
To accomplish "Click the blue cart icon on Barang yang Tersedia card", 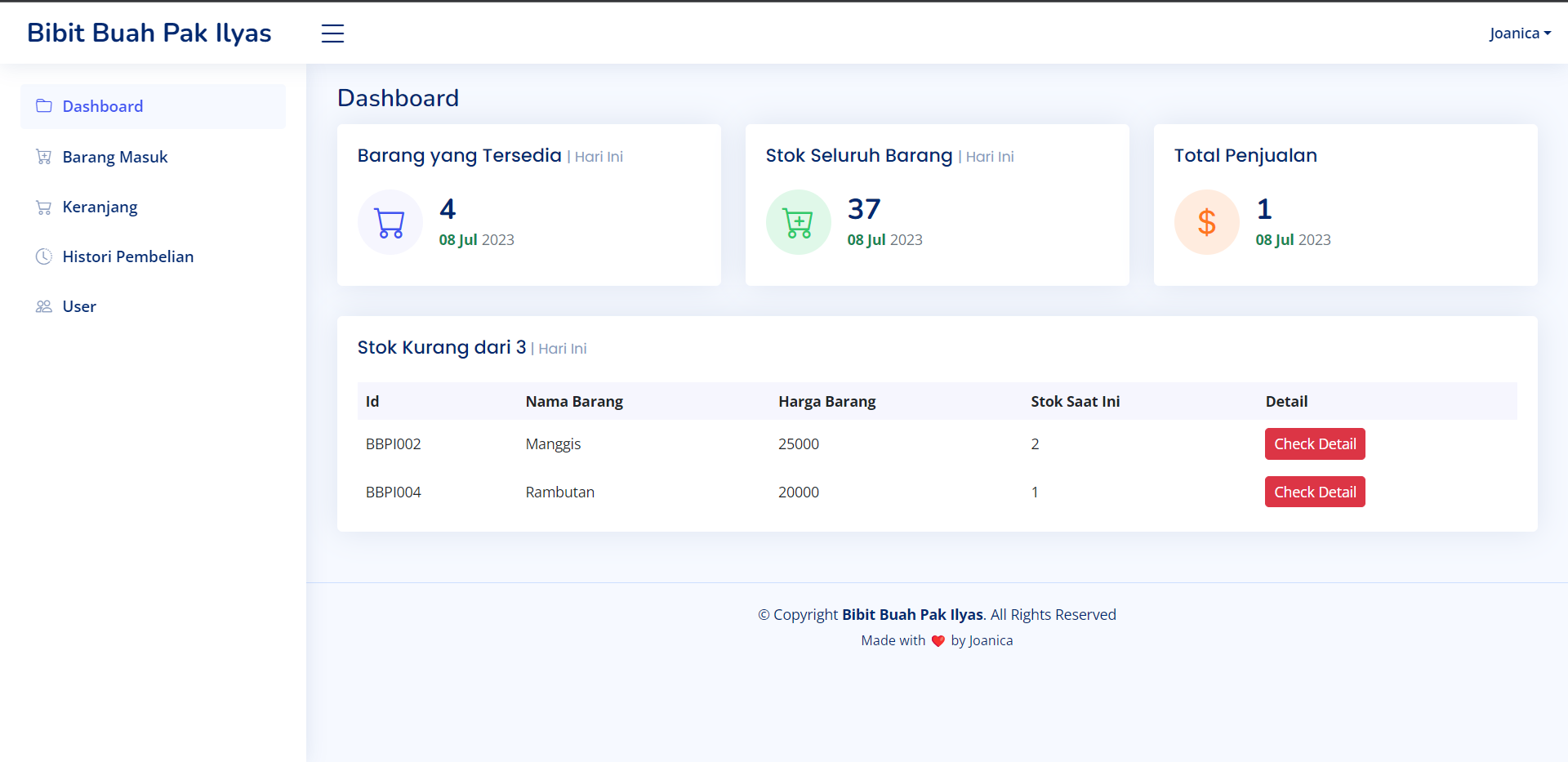I will (x=390, y=221).
